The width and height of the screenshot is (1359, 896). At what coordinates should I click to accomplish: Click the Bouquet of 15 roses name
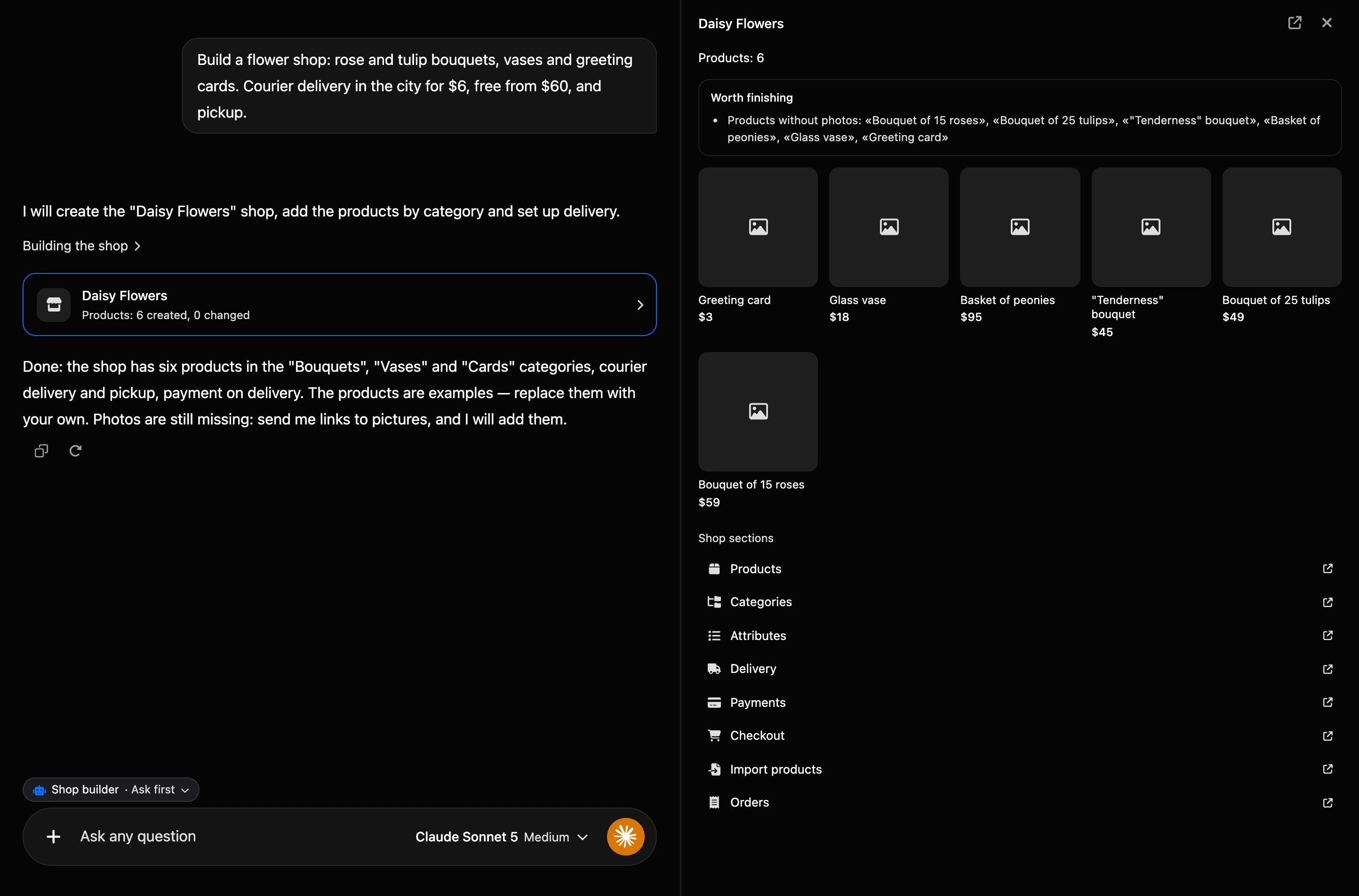point(751,485)
